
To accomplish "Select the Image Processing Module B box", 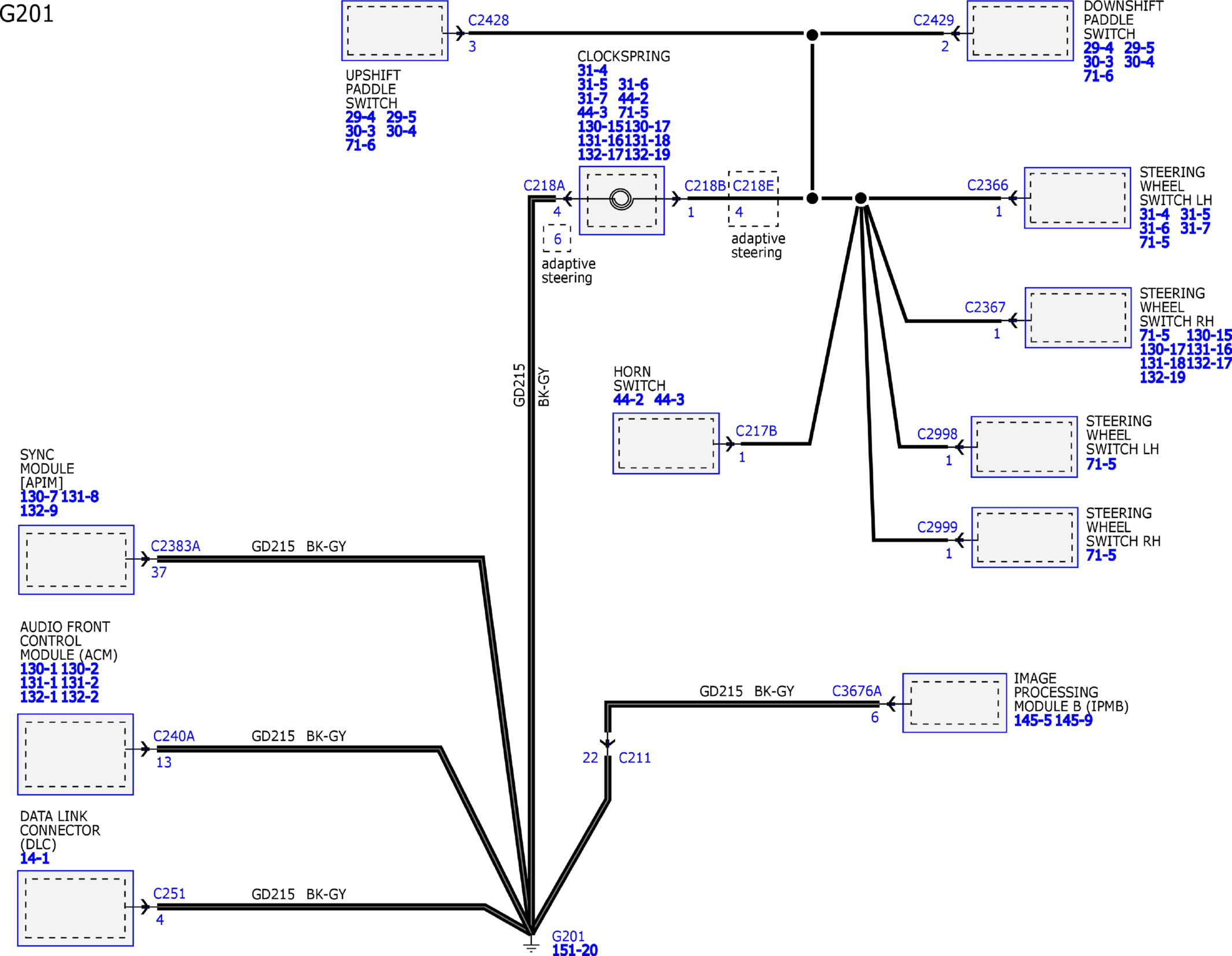I will tap(955, 703).
